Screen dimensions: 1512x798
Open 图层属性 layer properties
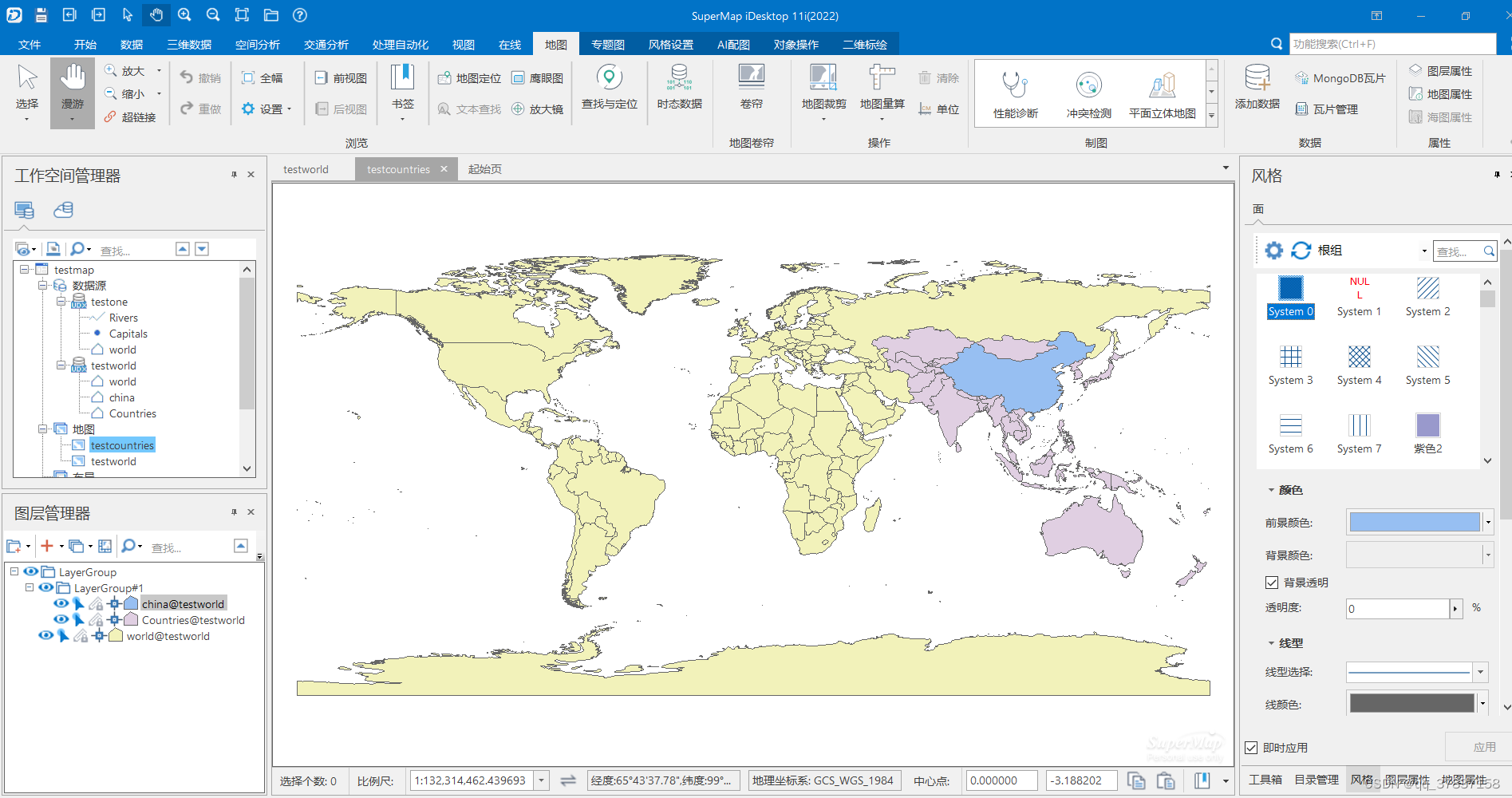(x=1441, y=71)
